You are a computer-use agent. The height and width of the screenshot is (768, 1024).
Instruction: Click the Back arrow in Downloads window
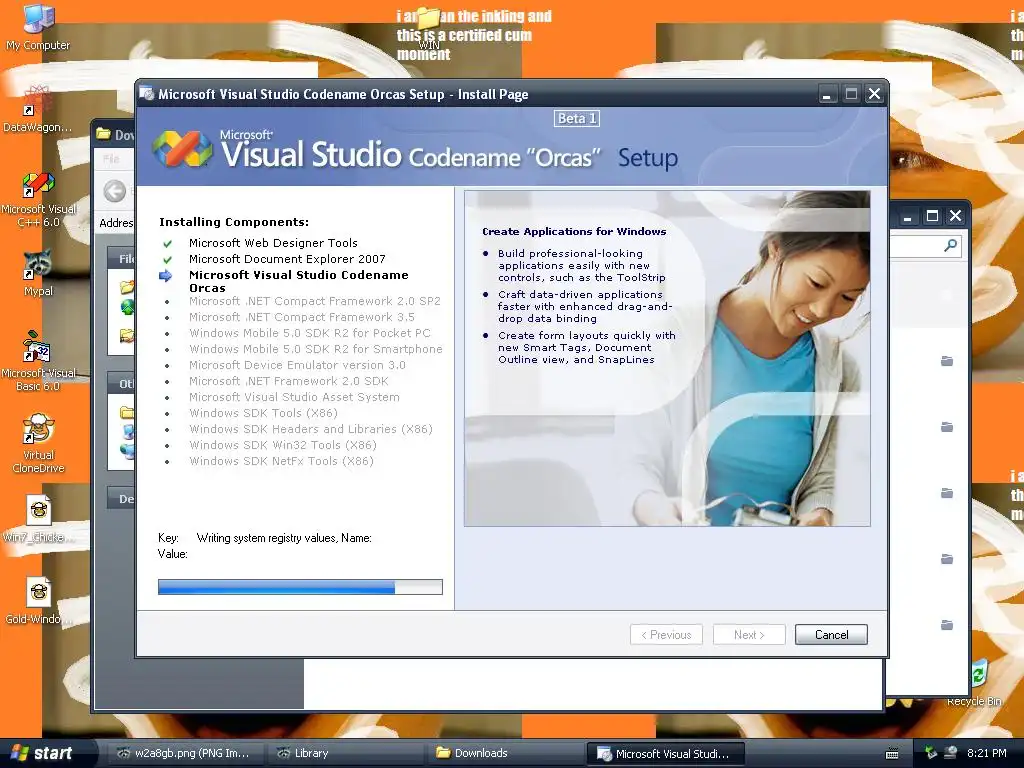click(115, 191)
